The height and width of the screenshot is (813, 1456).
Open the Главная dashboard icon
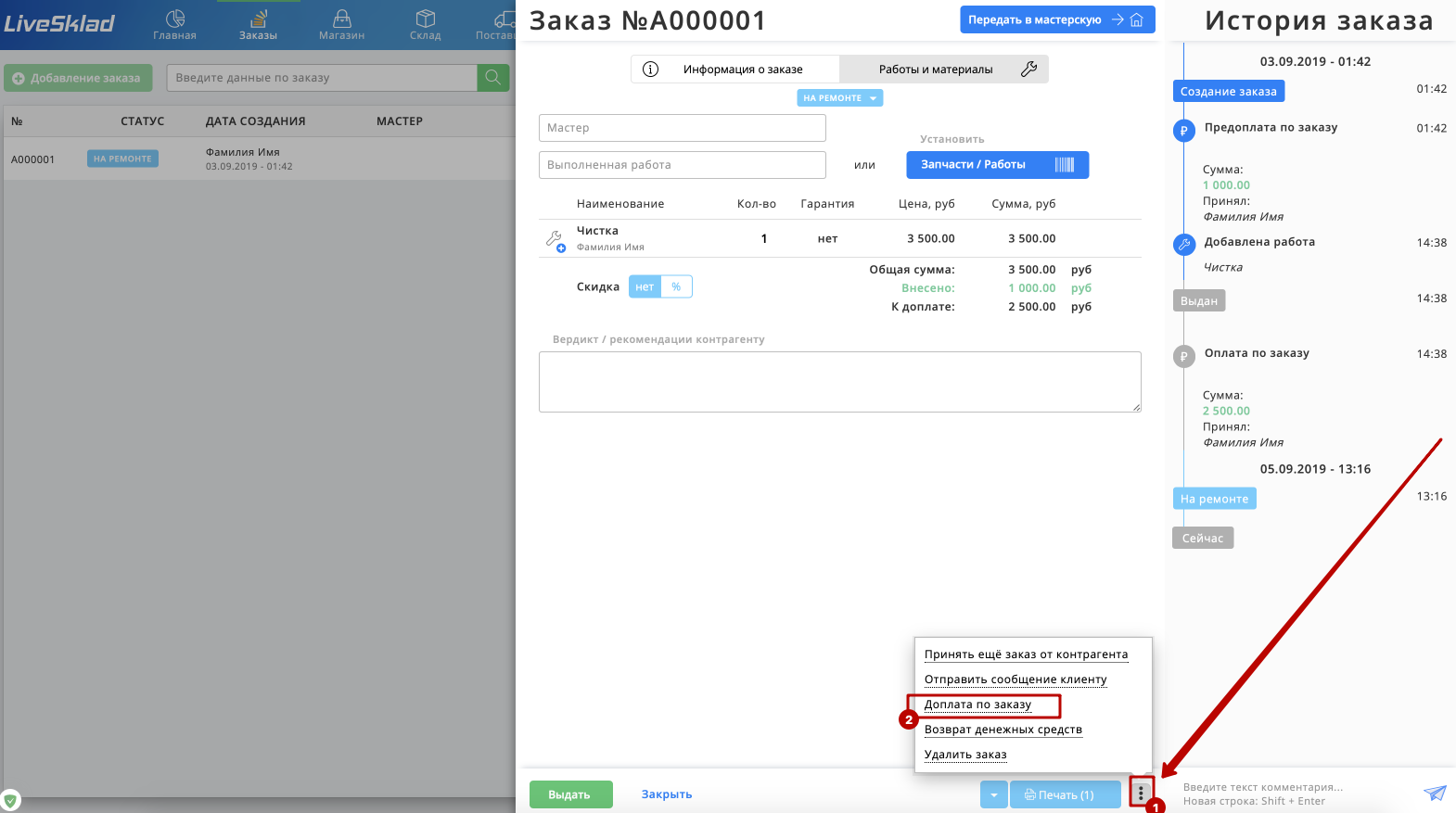coord(174,25)
